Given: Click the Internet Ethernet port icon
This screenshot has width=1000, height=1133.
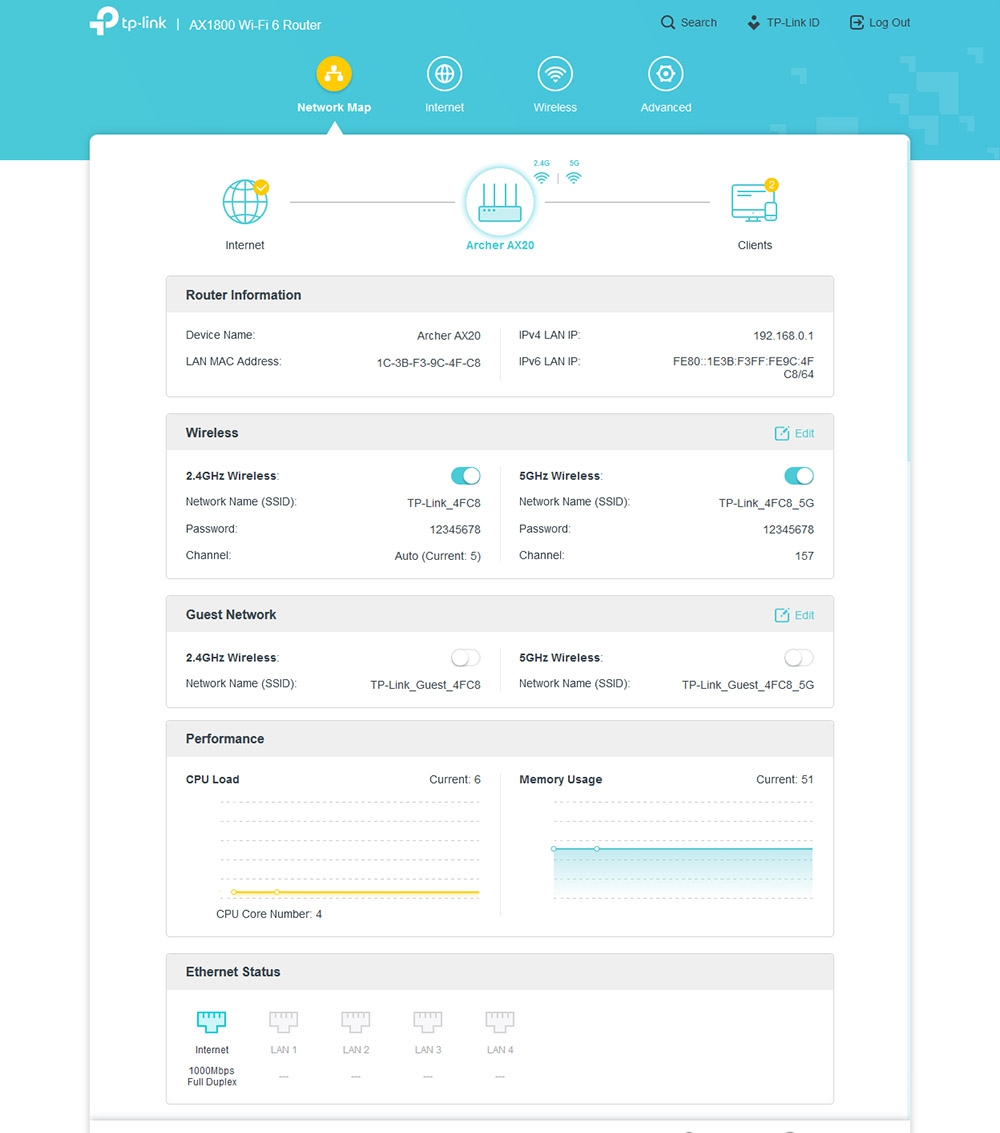Looking at the screenshot, I should tap(212, 1022).
